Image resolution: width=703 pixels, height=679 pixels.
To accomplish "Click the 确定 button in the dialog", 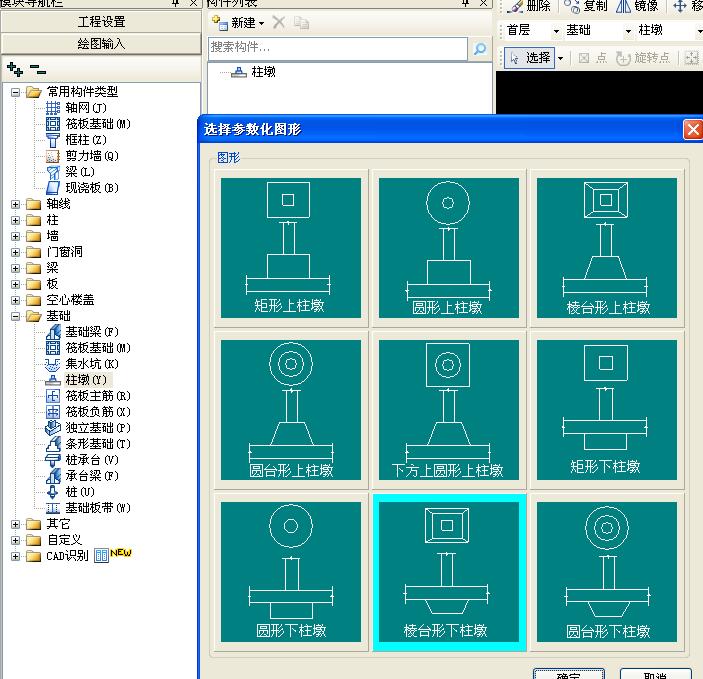I will (568, 674).
